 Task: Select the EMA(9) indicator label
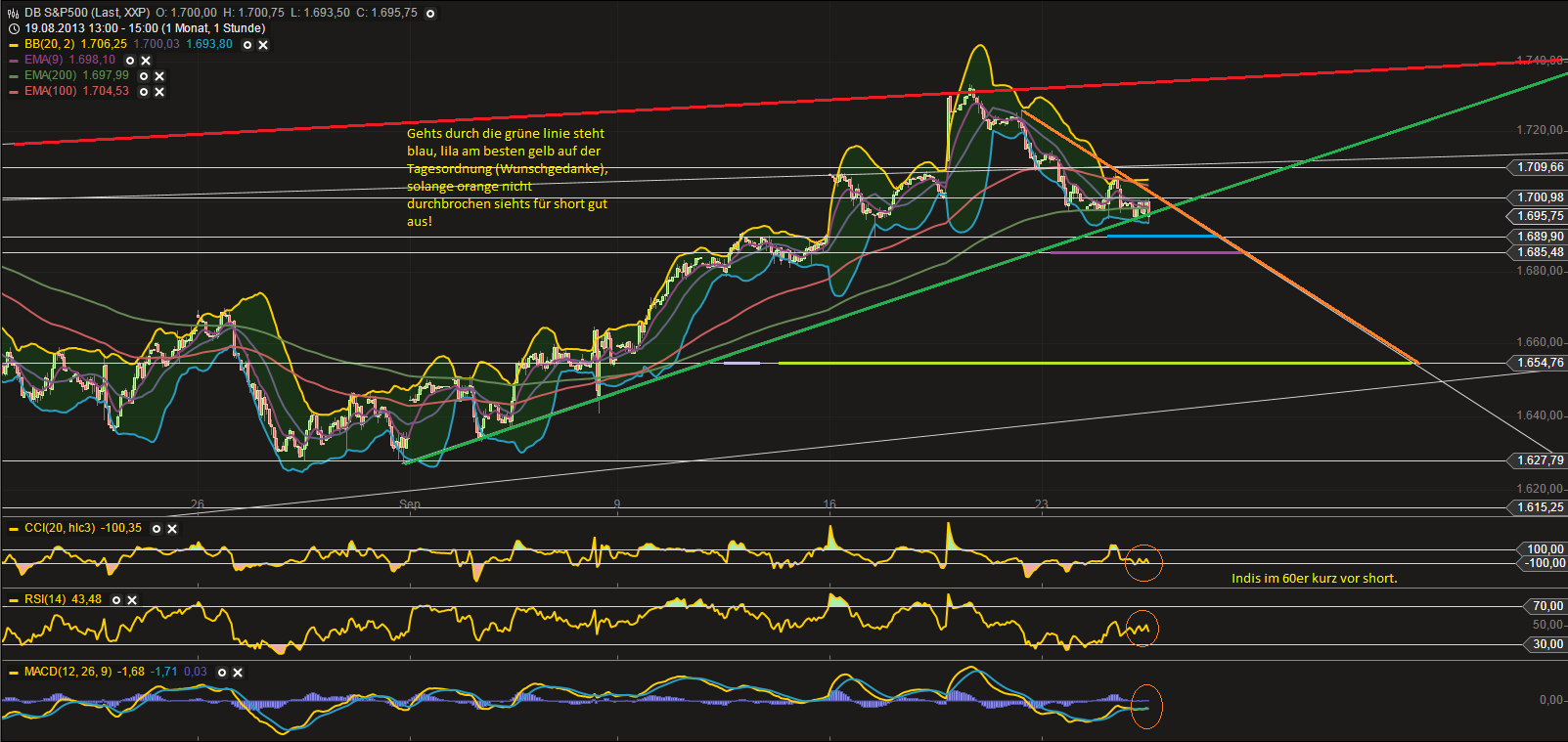pyautogui.click(x=44, y=60)
